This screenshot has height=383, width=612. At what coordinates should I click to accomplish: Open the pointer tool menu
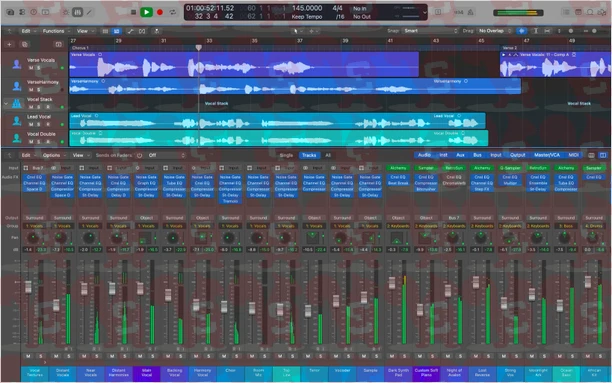297,31
